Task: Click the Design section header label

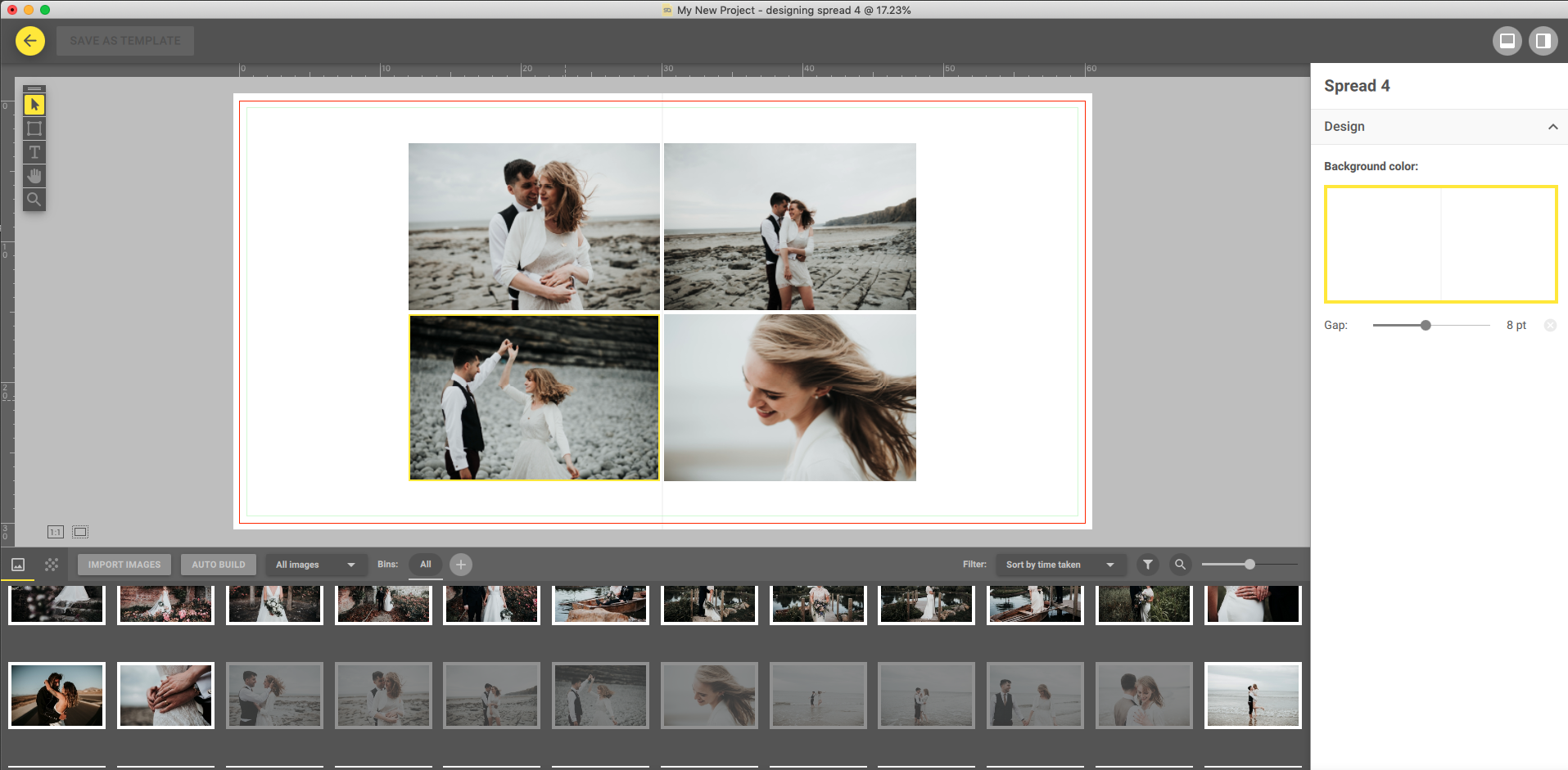Action: click(x=1344, y=127)
